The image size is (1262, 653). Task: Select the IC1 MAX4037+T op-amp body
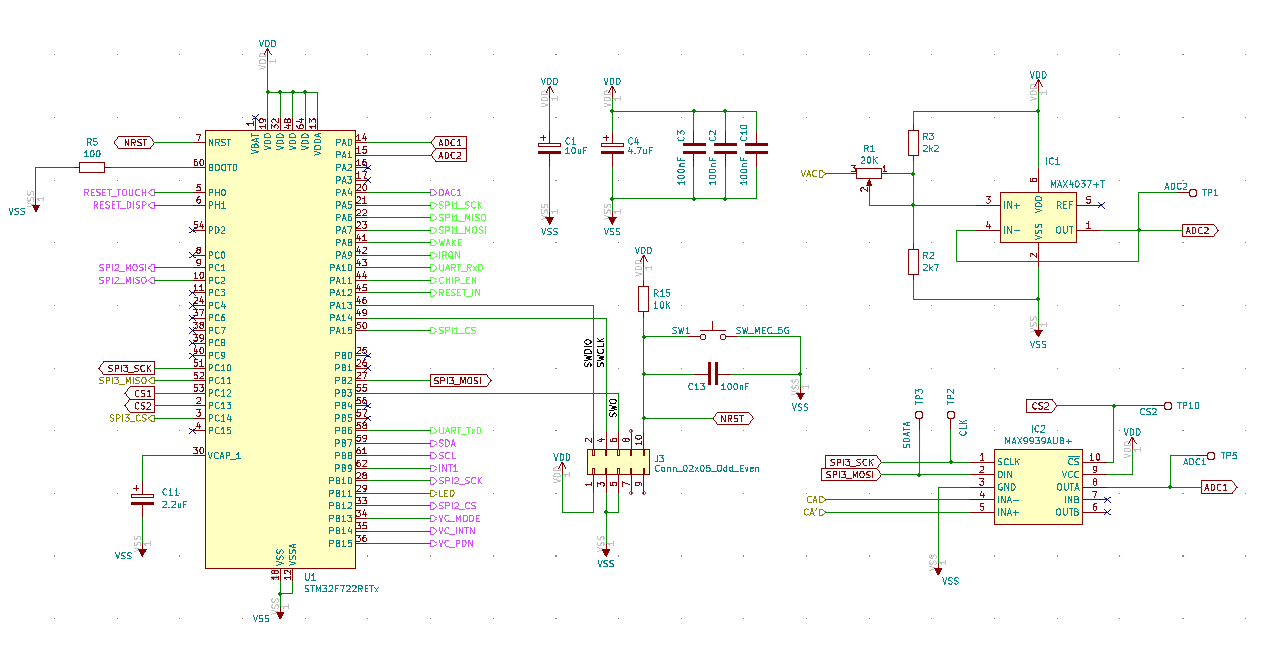click(1038, 217)
